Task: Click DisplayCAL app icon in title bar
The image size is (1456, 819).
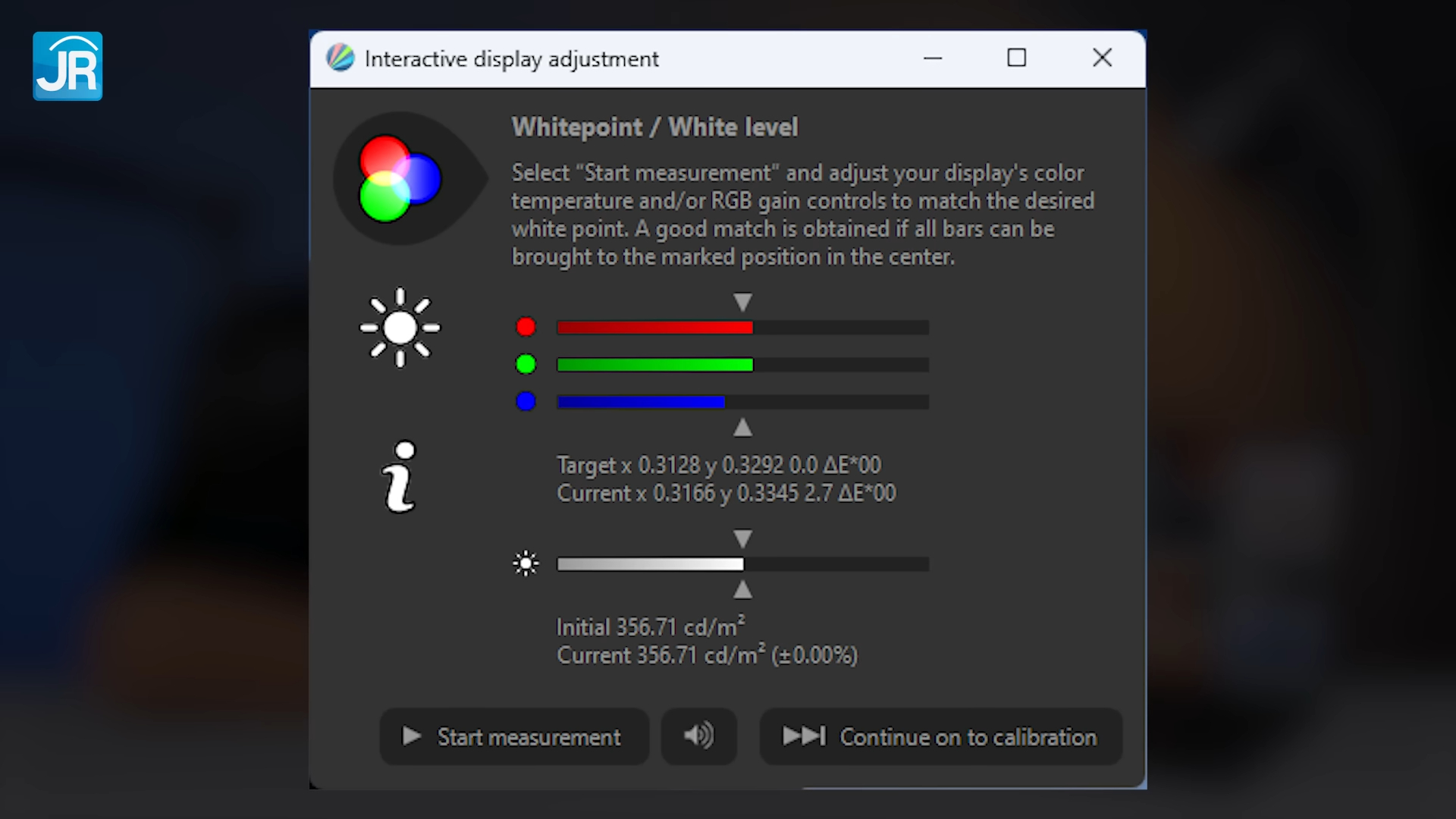Action: [x=340, y=58]
